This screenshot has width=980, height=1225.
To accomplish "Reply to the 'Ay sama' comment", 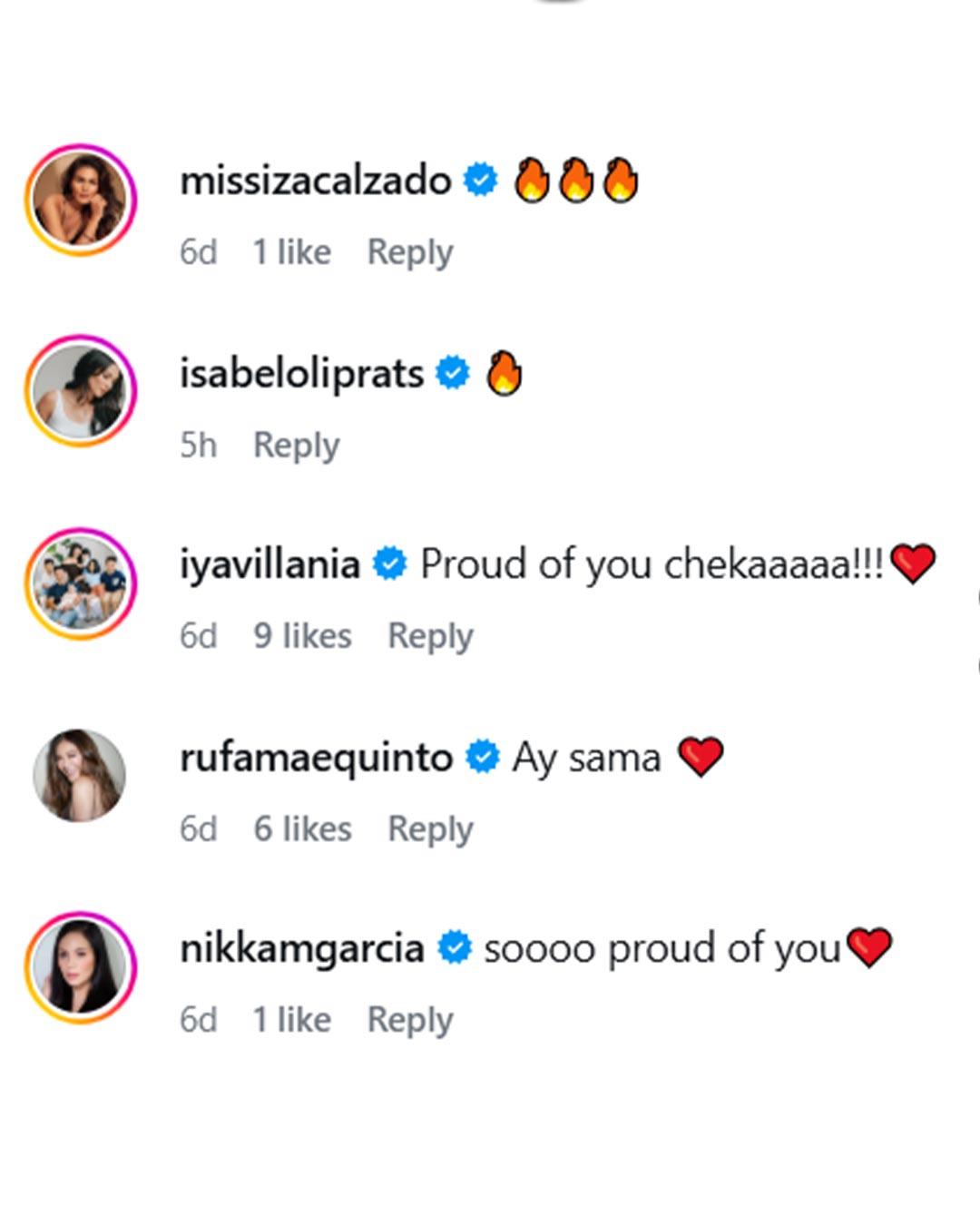I will point(431,829).
